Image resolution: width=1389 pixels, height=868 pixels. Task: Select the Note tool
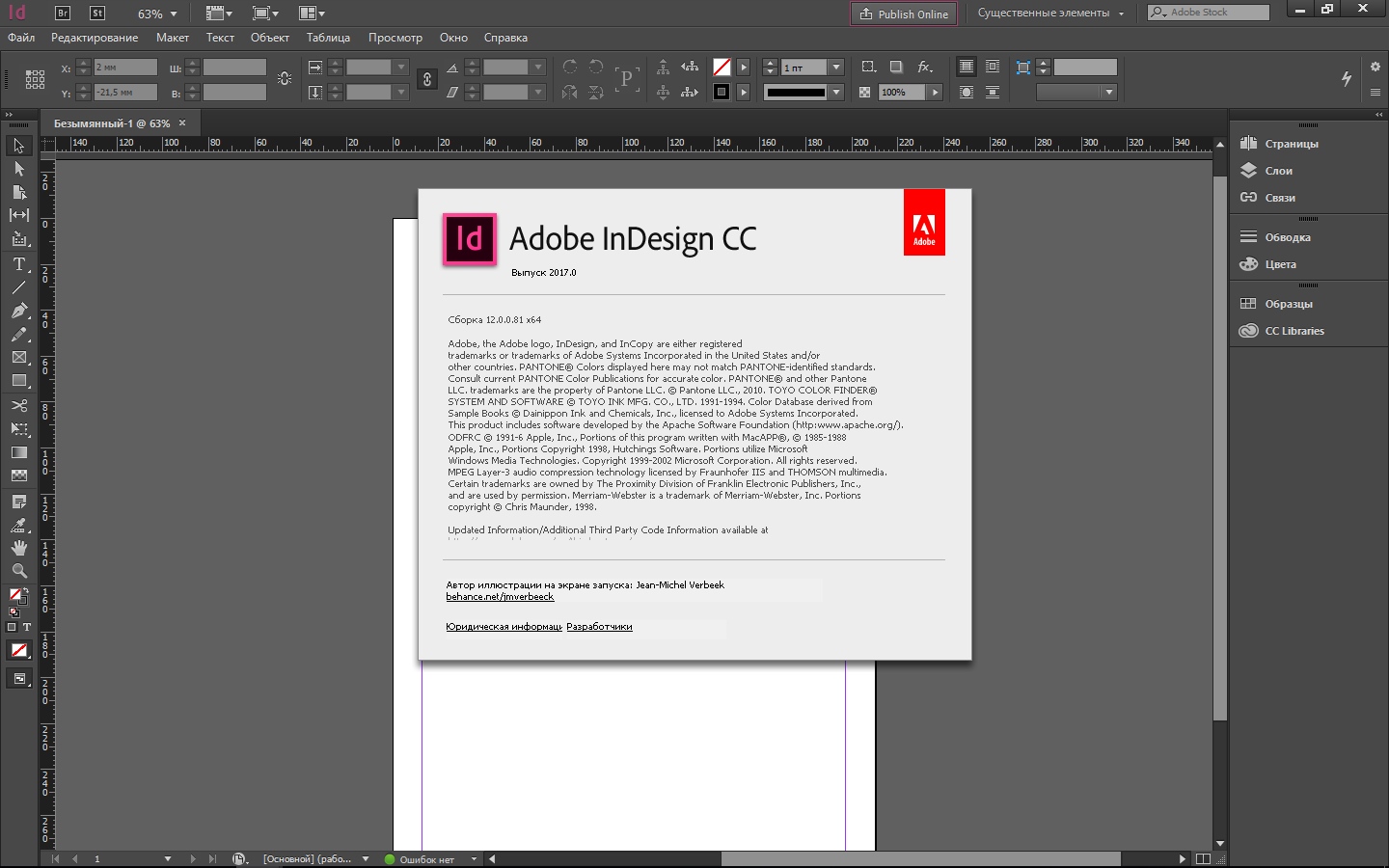tap(18, 502)
